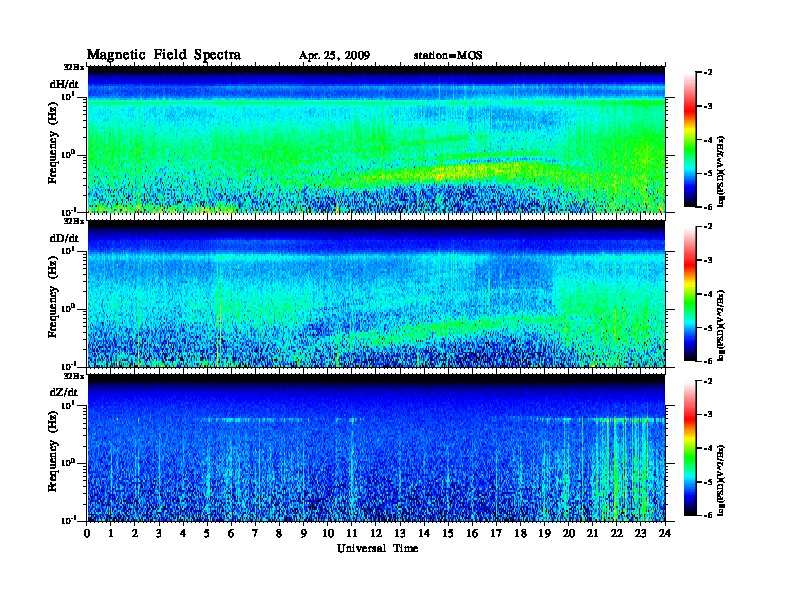Click hour 21 on the Universal Time axis
The height and width of the screenshot is (612, 792).
(x=592, y=534)
